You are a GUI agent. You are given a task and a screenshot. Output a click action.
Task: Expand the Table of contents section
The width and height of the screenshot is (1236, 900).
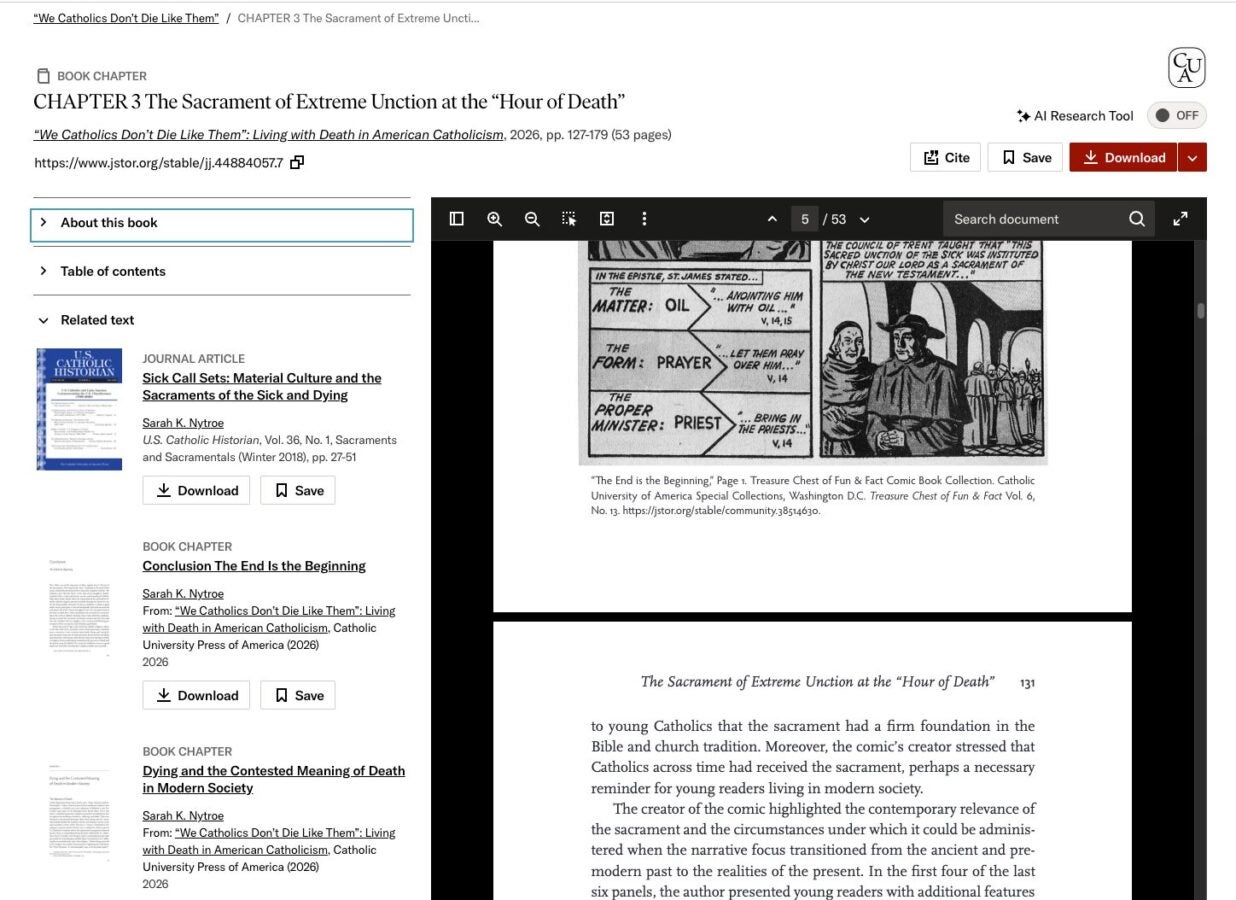[x=222, y=271]
